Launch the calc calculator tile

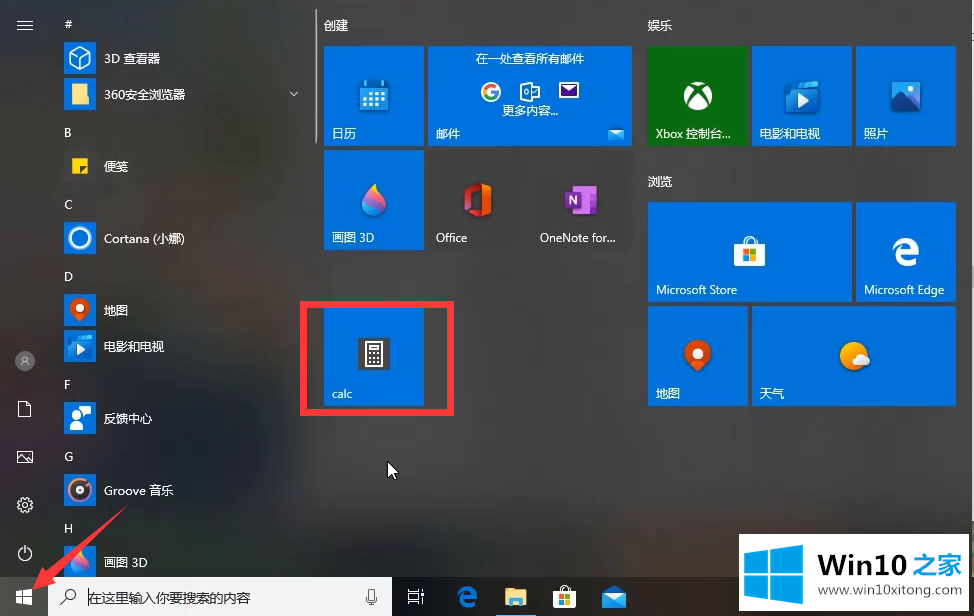373,356
